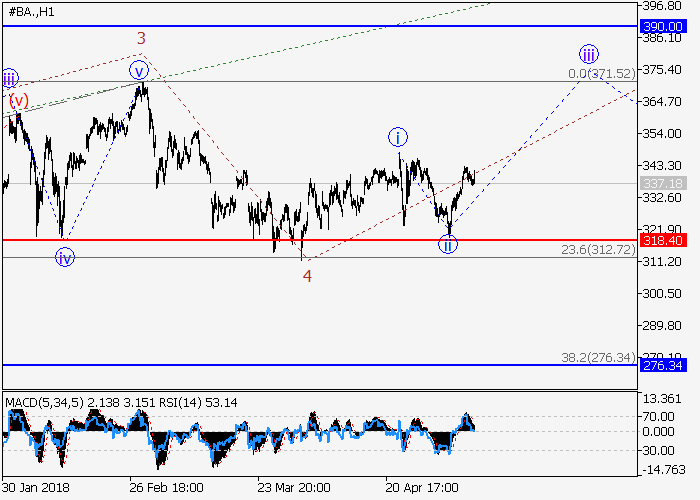Click the circled wave iv label
700x500 pixels.
[x=65, y=257]
